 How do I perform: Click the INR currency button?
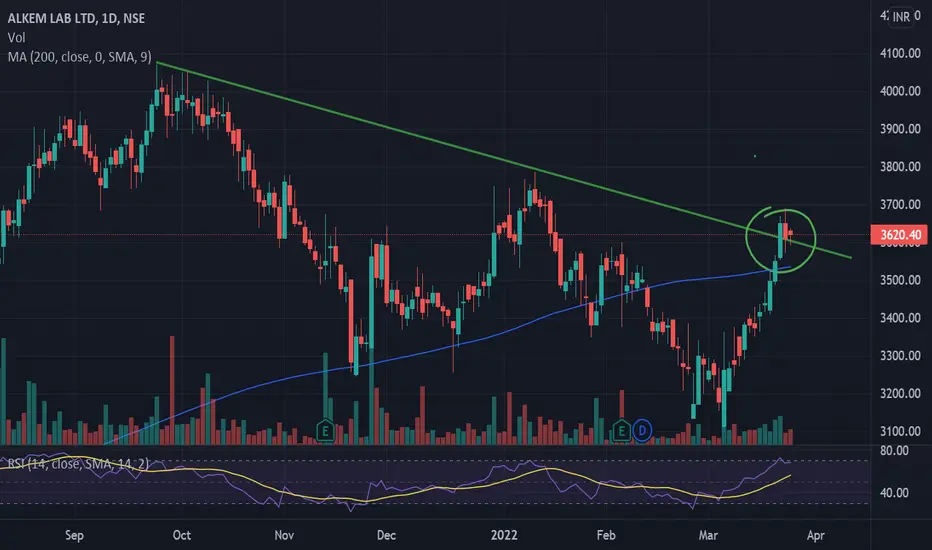point(901,17)
